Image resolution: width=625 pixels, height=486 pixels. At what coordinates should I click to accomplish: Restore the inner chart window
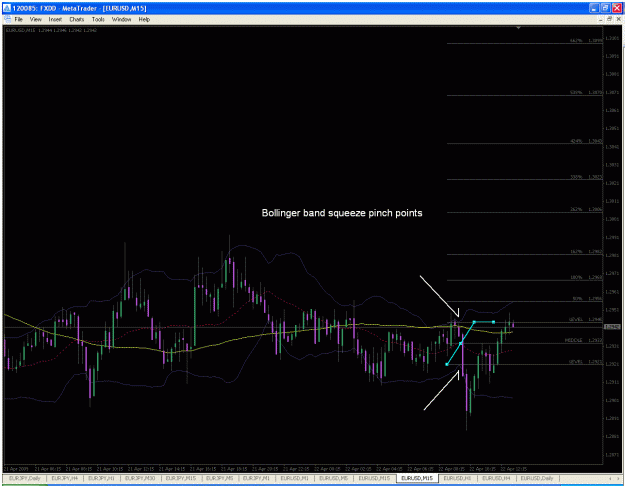[x=609, y=19]
